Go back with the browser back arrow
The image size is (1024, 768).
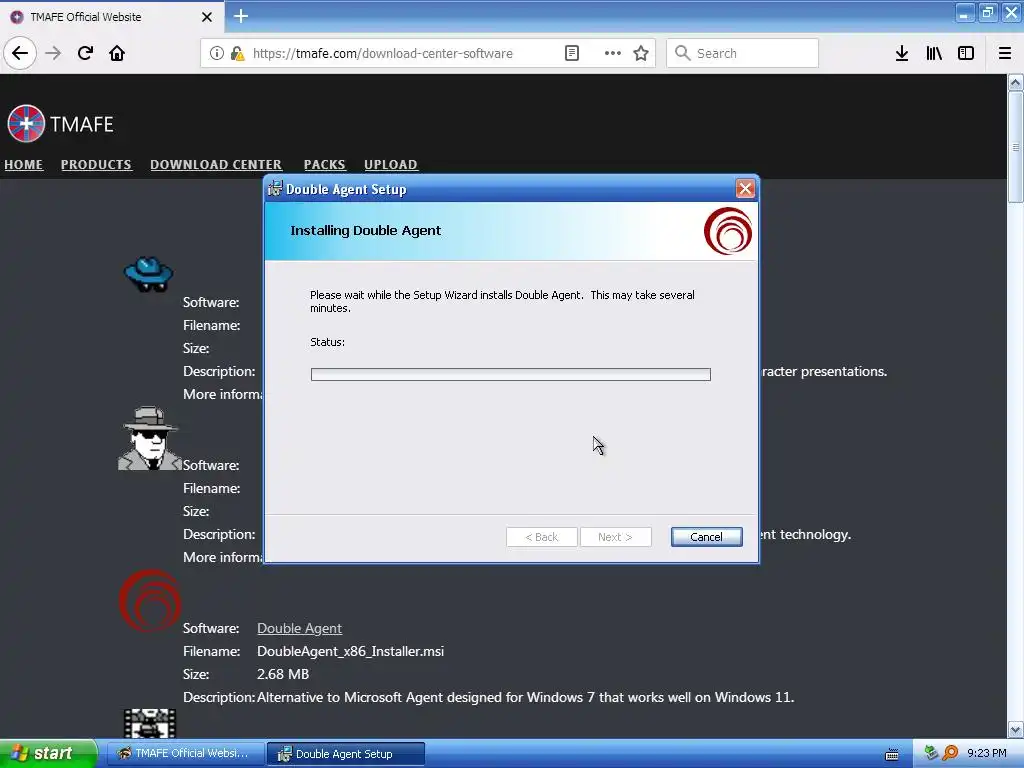click(x=20, y=53)
